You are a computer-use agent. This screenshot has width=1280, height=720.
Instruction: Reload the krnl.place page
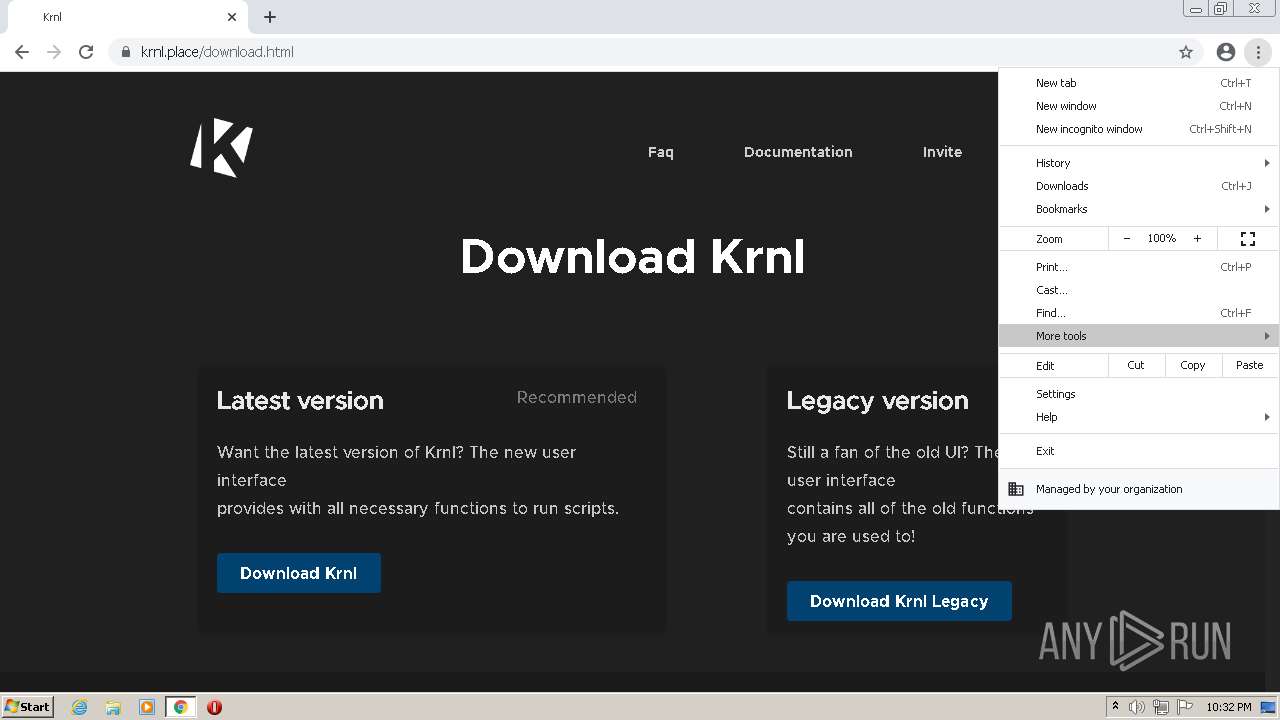click(86, 52)
